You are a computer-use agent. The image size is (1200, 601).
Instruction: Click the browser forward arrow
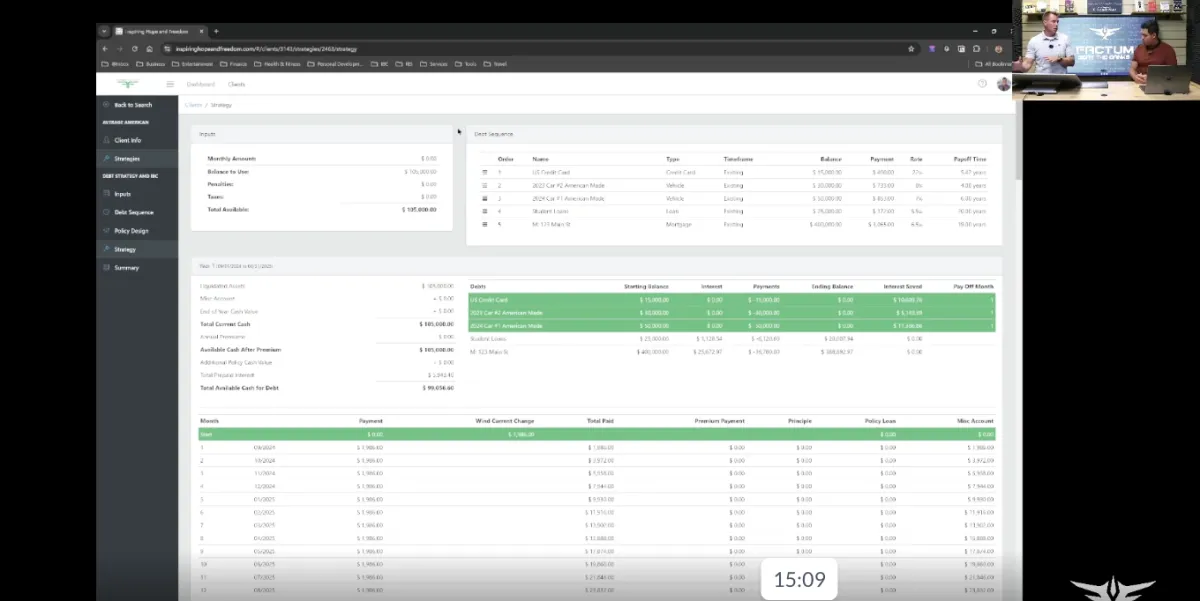[x=120, y=48]
